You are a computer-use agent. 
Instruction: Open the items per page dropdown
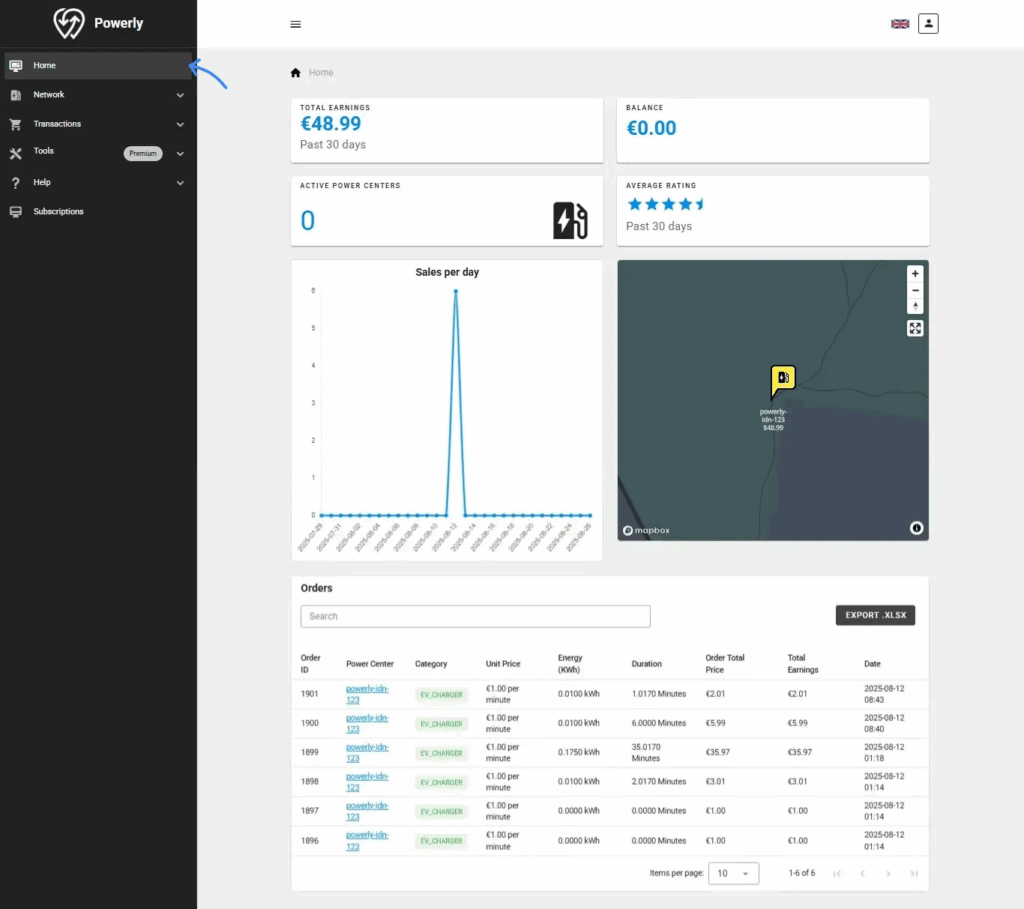(733, 873)
